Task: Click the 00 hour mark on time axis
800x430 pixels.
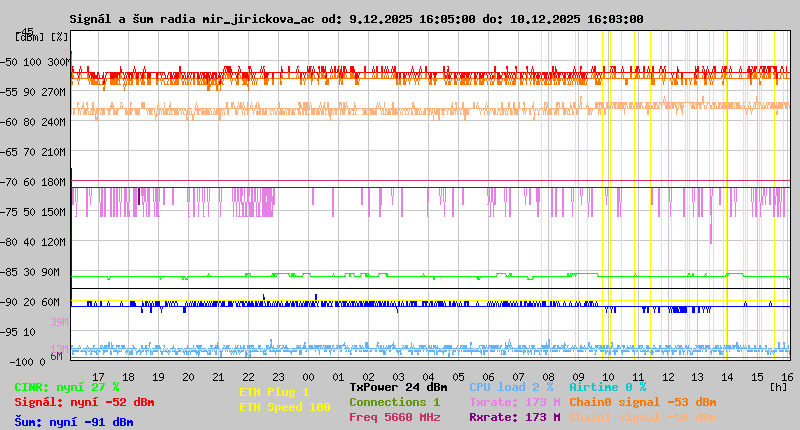Action: tap(308, 376)
